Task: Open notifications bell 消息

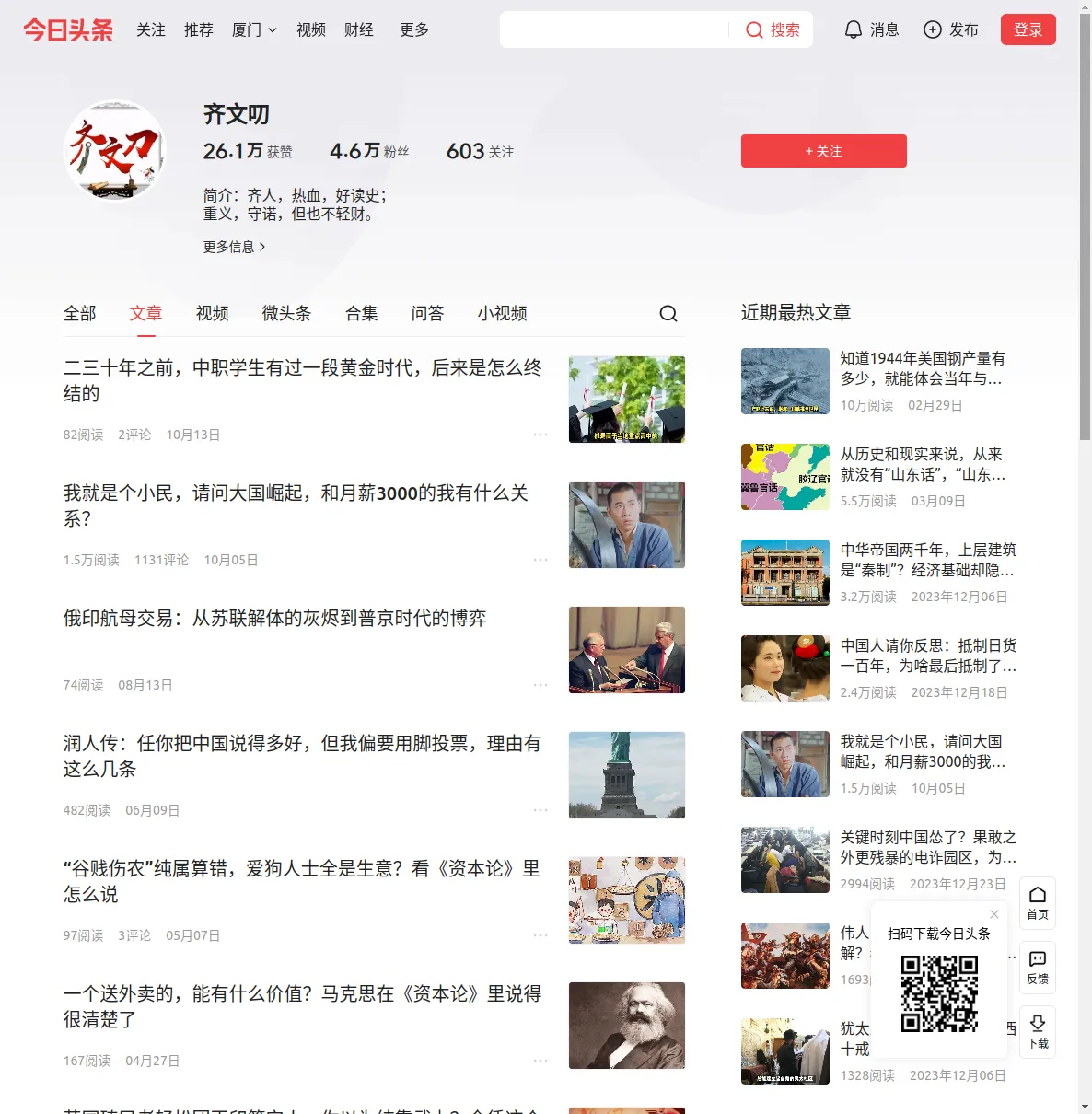Action: (x=854, y=30)
